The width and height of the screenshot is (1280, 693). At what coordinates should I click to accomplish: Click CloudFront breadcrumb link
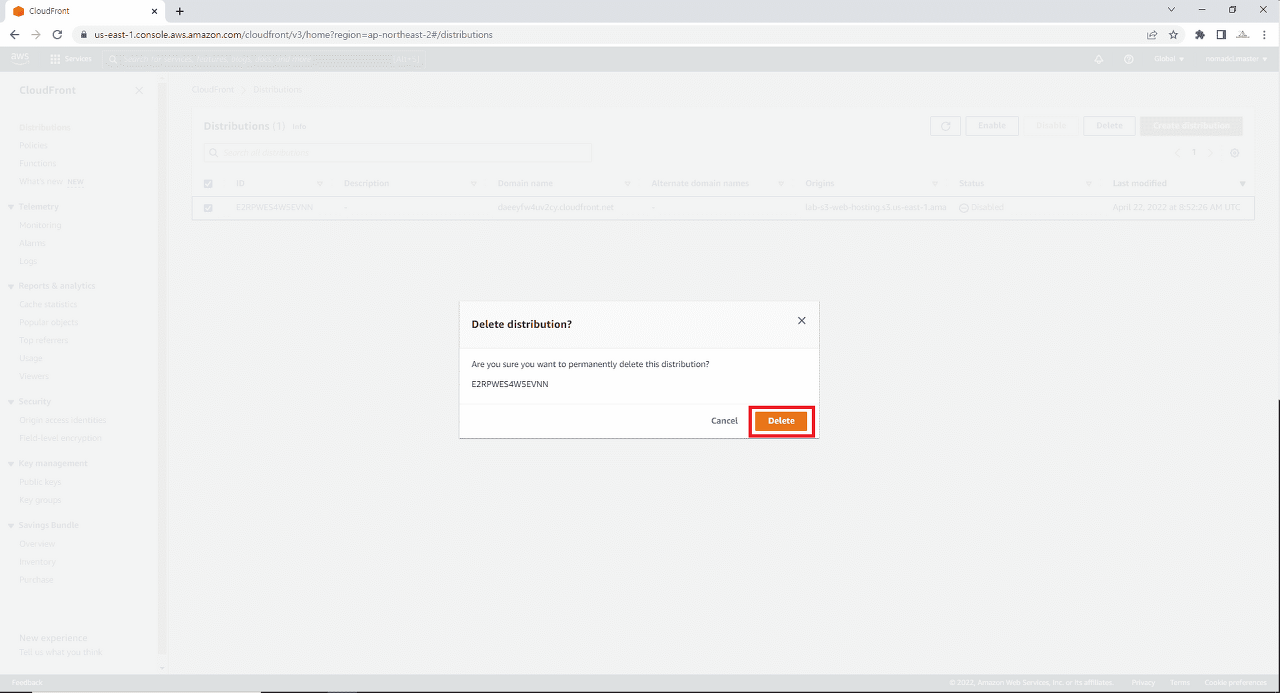(213, 90)
